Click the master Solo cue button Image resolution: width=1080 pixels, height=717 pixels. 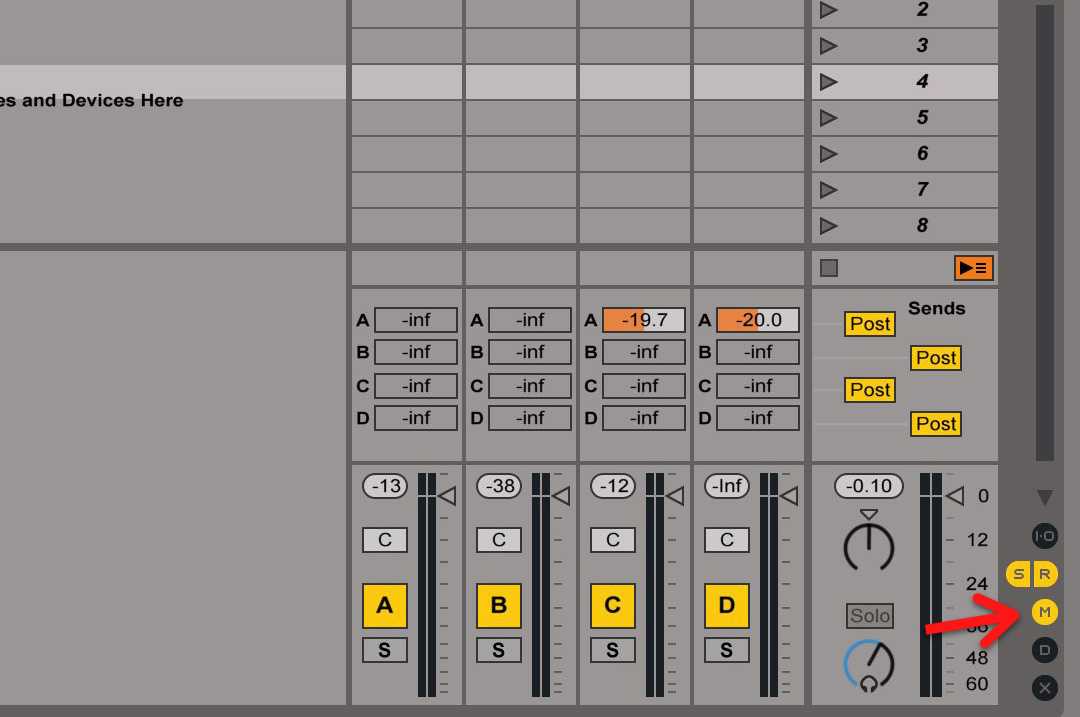point(870,616)
